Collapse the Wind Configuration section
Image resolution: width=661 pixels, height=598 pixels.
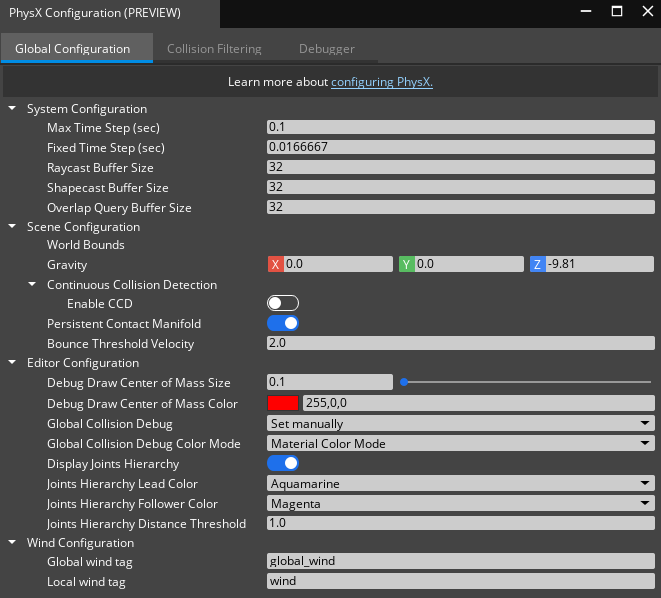(x=12, y=542)
